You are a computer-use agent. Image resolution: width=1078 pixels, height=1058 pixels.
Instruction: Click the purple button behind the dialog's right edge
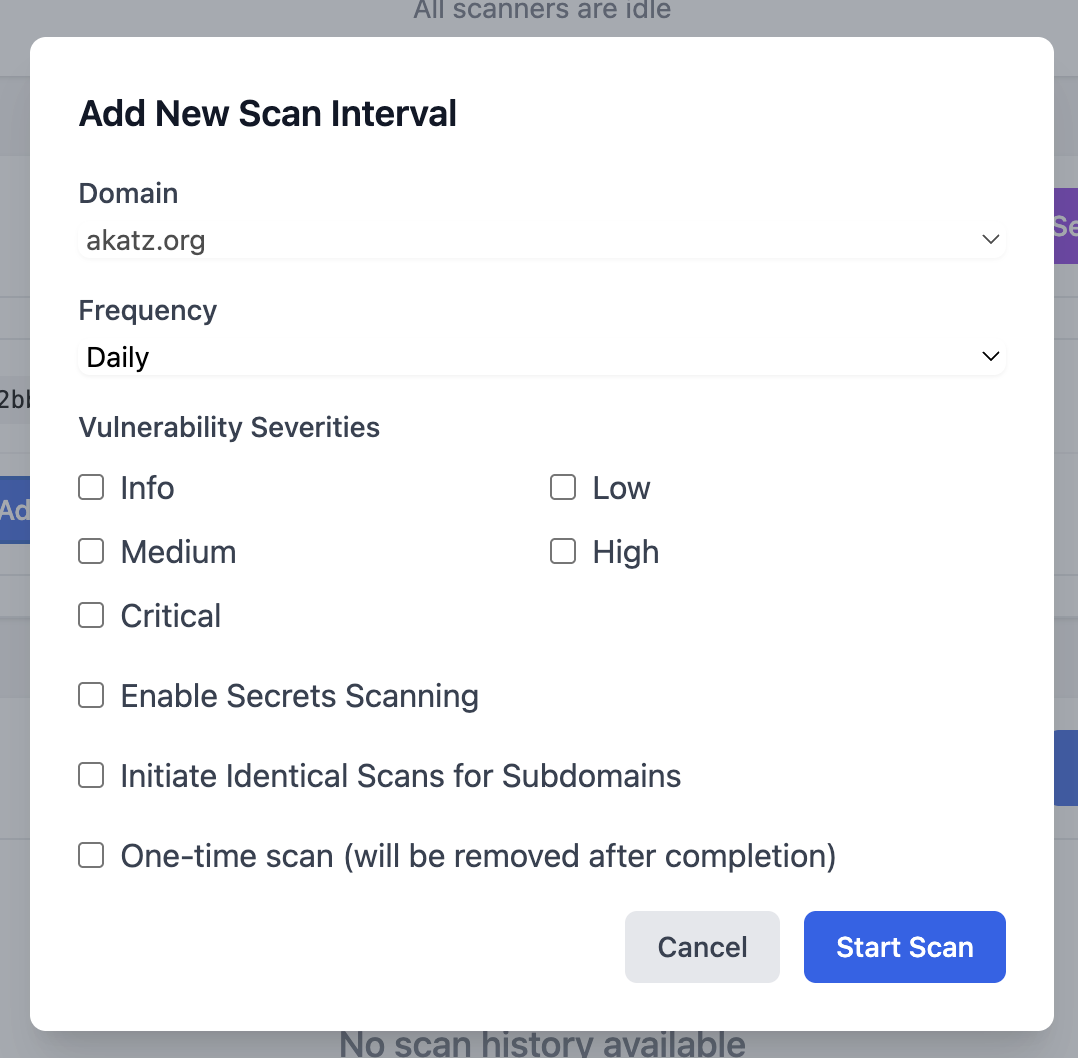pos(1065,226)
